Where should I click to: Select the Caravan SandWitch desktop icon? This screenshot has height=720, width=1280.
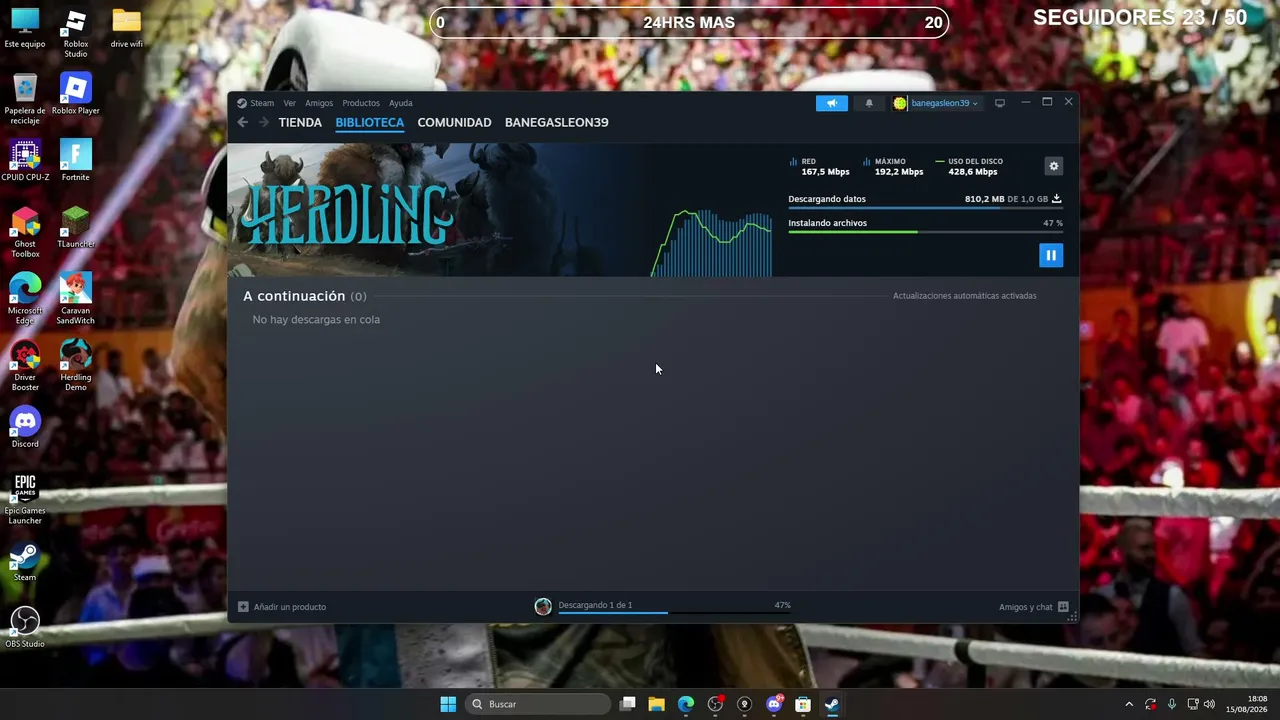coord(76,300)
